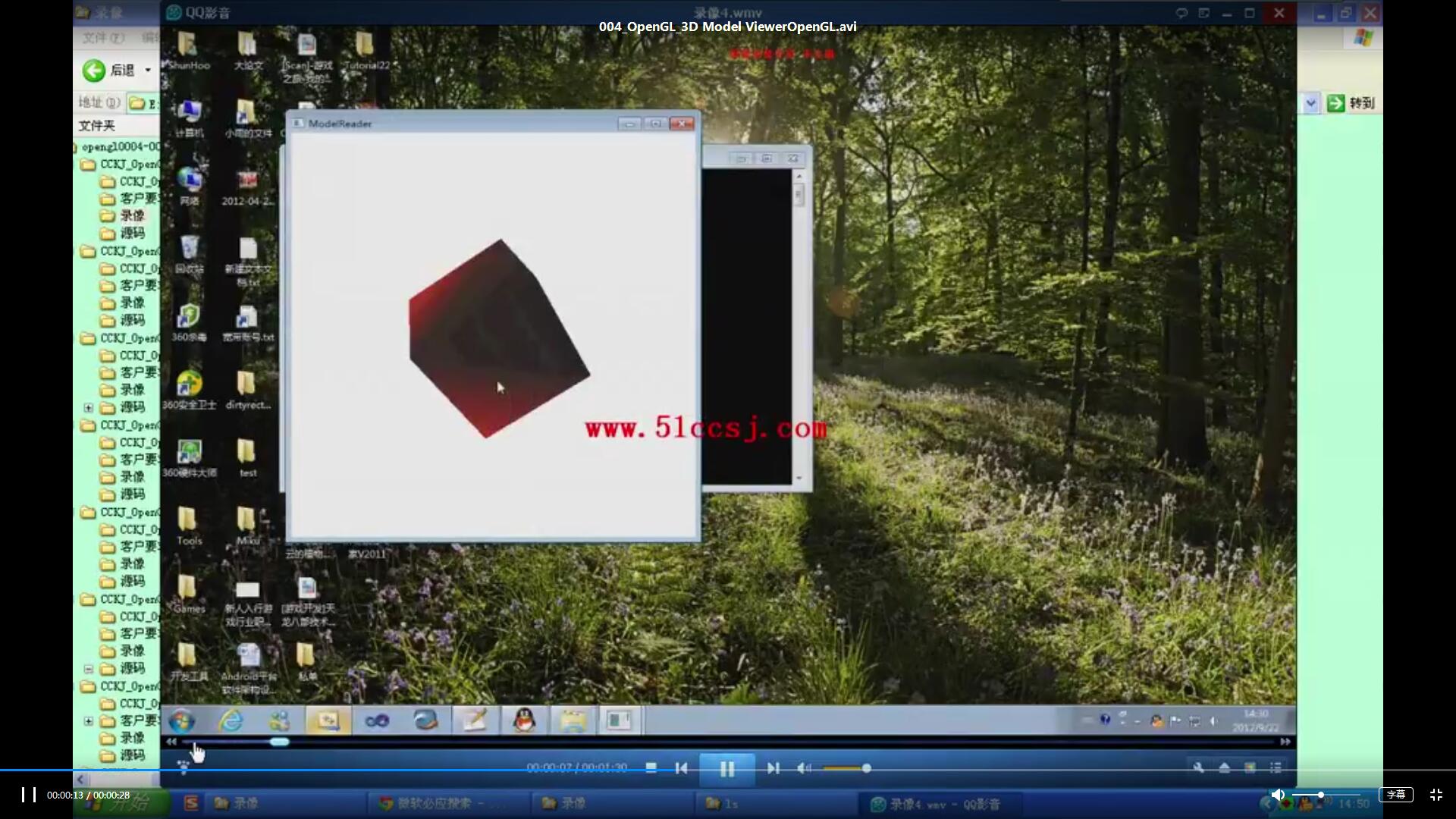Open the 网络 network desktop icon
Viewport: 1456px width, 819px height.
click(189, 187)
